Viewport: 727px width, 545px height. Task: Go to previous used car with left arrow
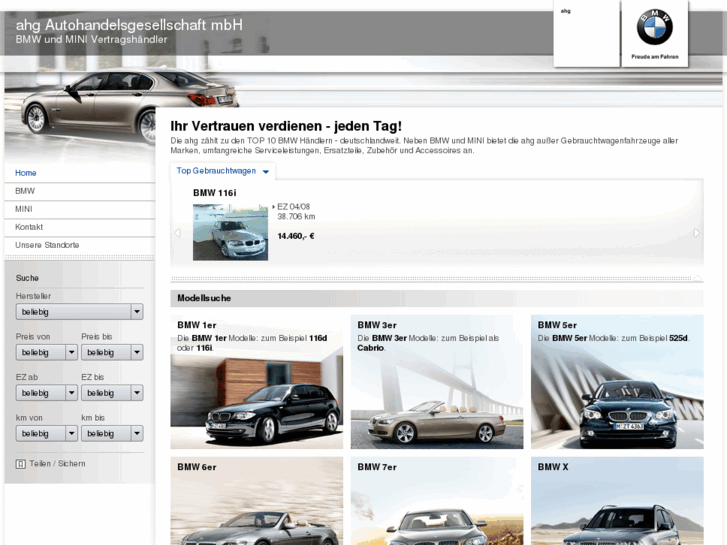coord(177,233)
